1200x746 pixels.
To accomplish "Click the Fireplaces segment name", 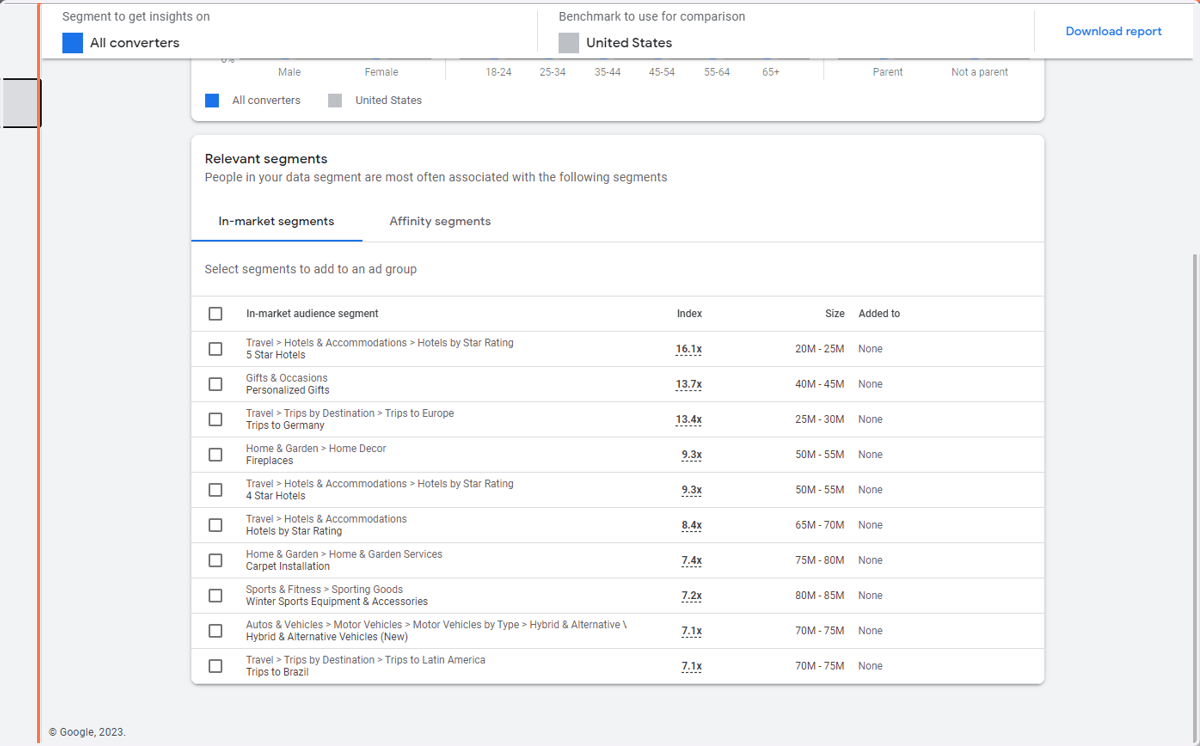I will 270,461.
